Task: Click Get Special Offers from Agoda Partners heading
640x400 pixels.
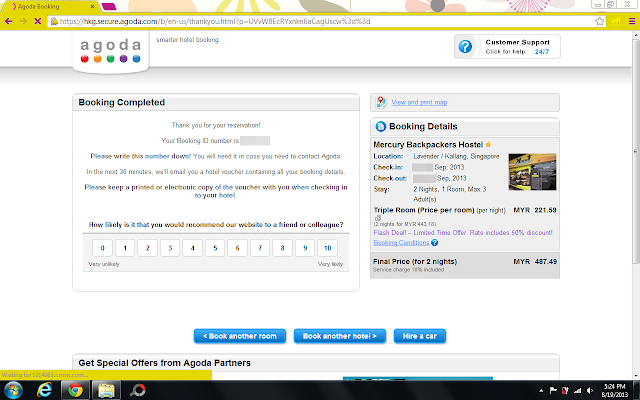Action: 164,363
